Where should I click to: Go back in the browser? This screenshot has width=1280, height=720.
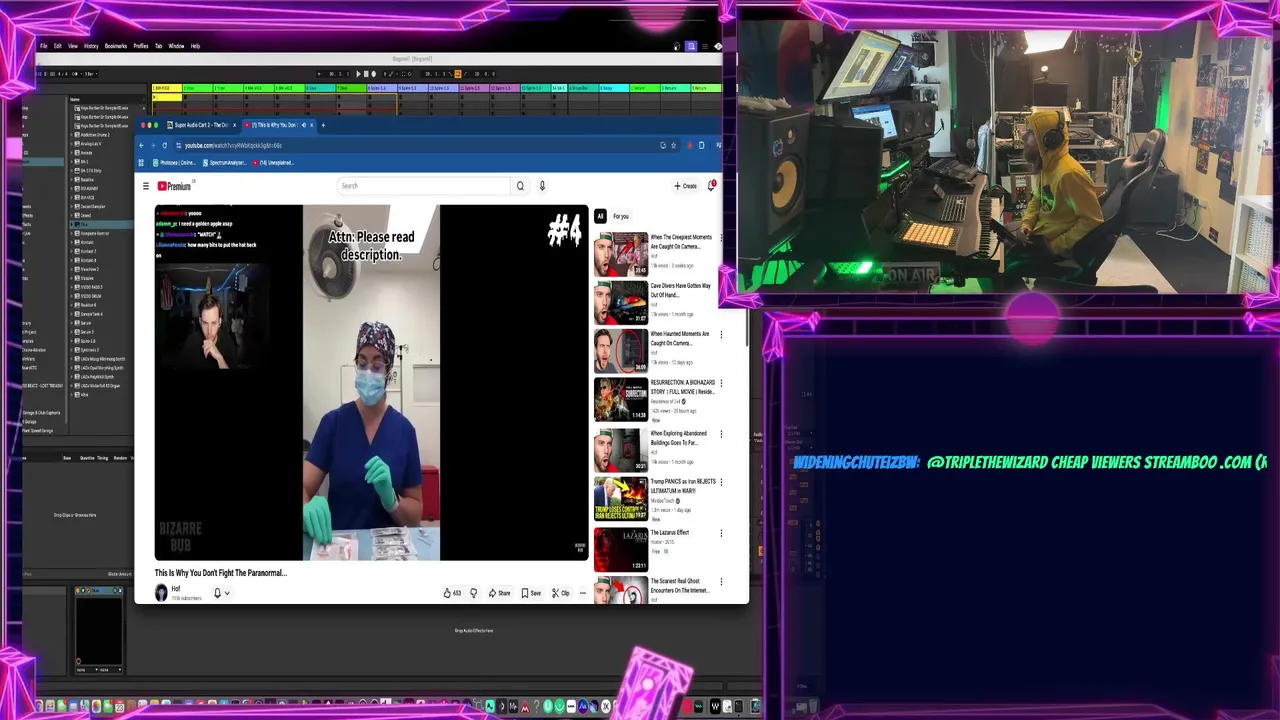(141, 145)
